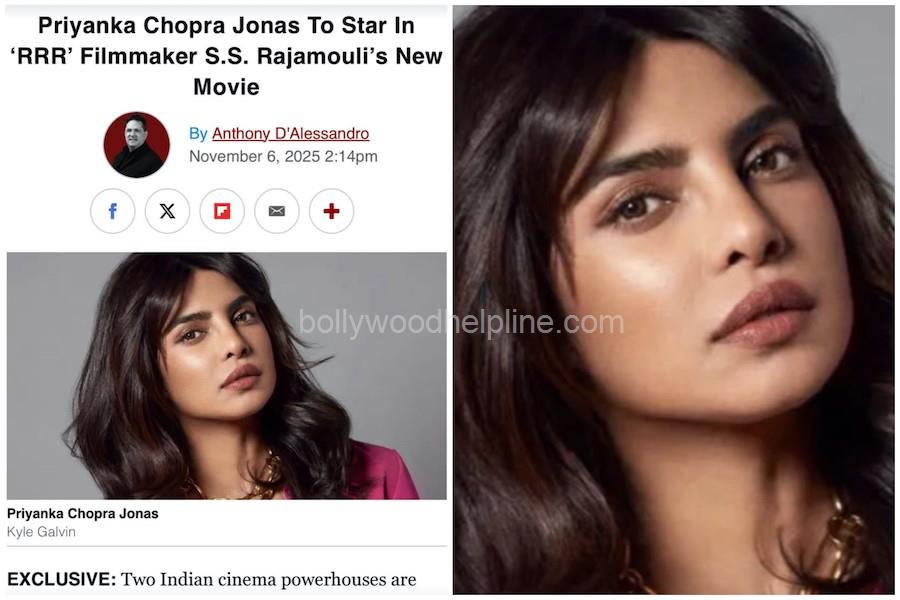Screen dimensions: 900x600
Task: Open Anthony D'Alessandro author link
Action: (290, 133)
